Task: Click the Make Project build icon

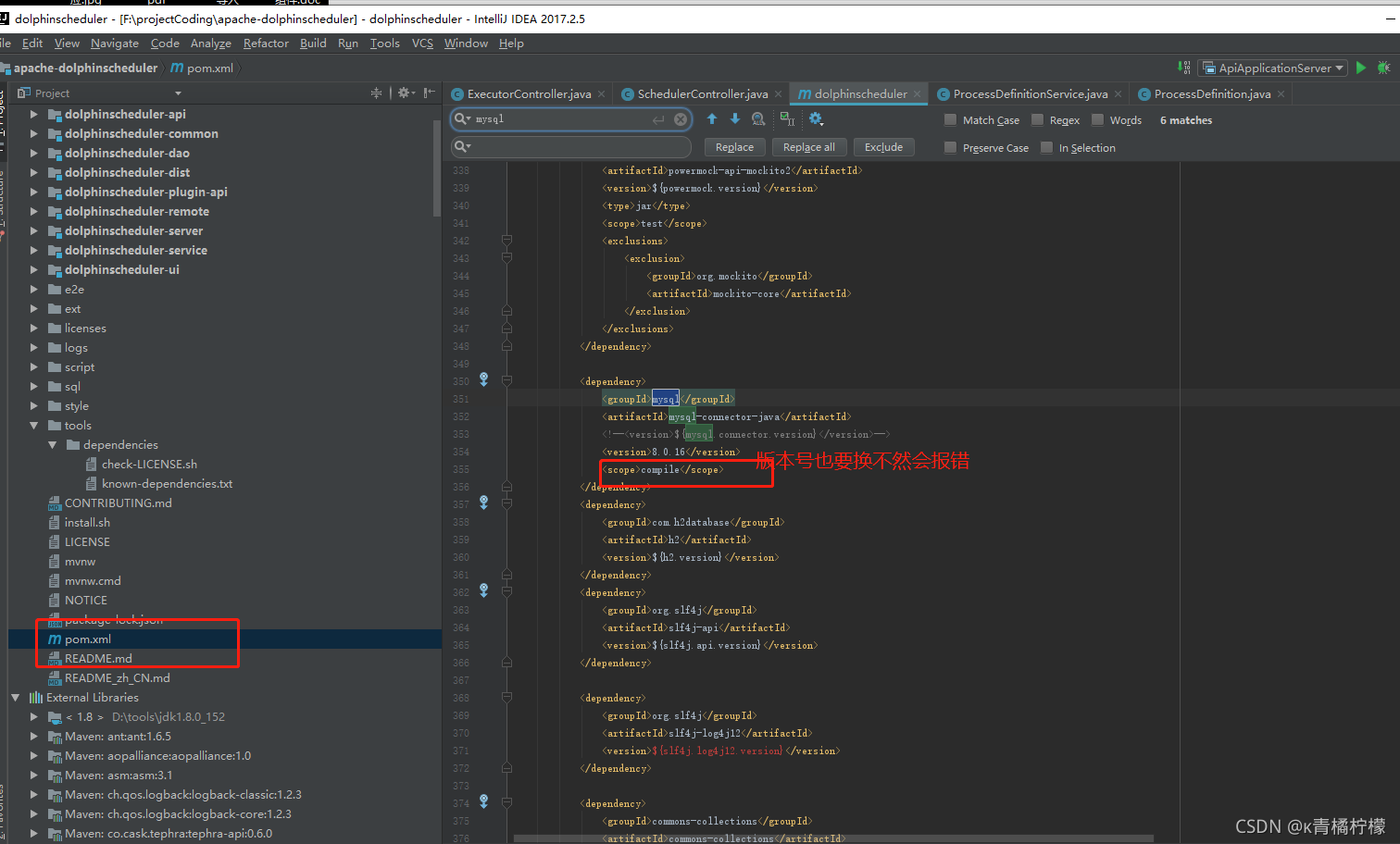Action: (x=1184, y=68)
